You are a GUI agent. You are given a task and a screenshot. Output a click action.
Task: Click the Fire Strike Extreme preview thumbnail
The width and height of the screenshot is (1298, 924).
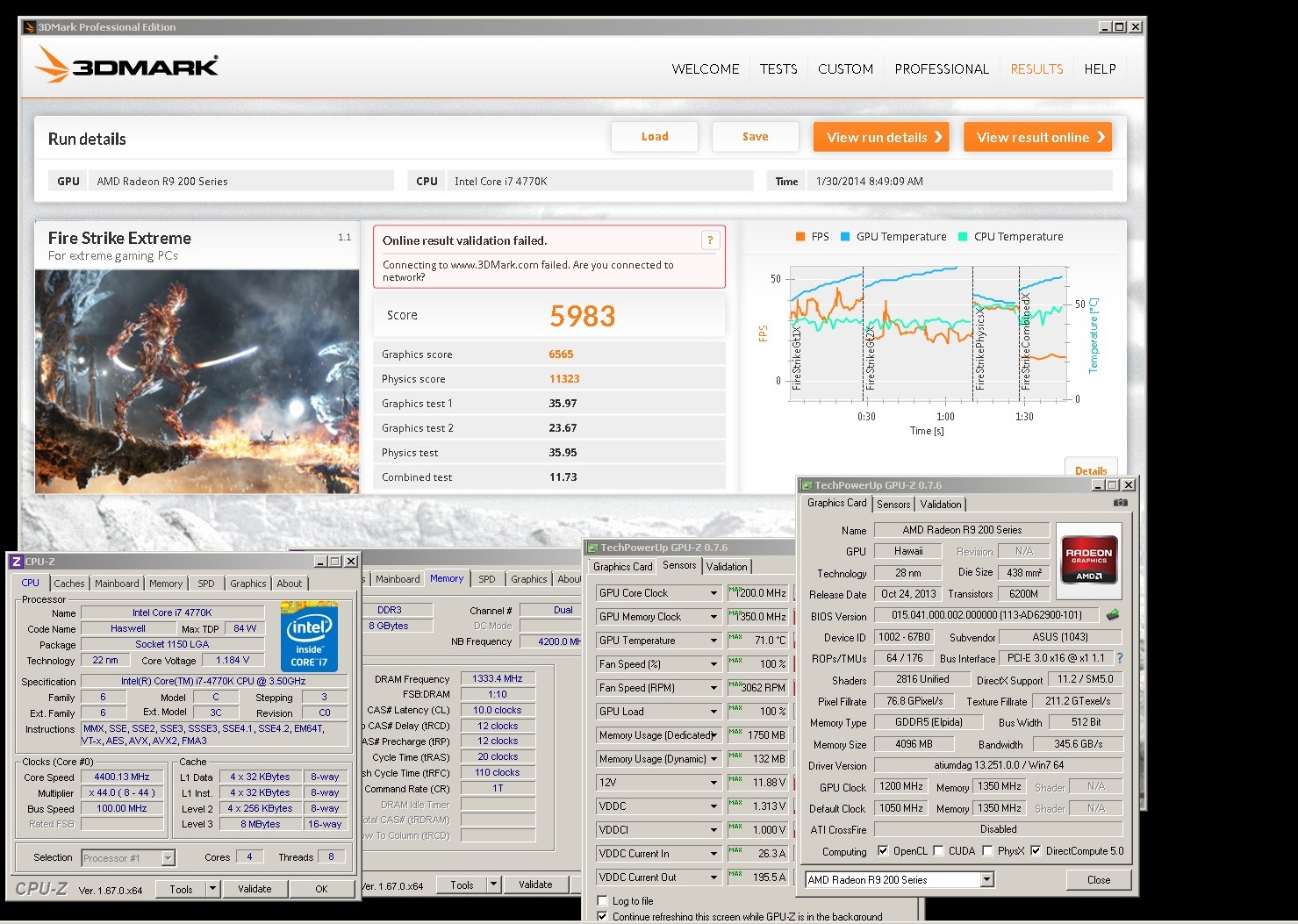tap(197, 381)
